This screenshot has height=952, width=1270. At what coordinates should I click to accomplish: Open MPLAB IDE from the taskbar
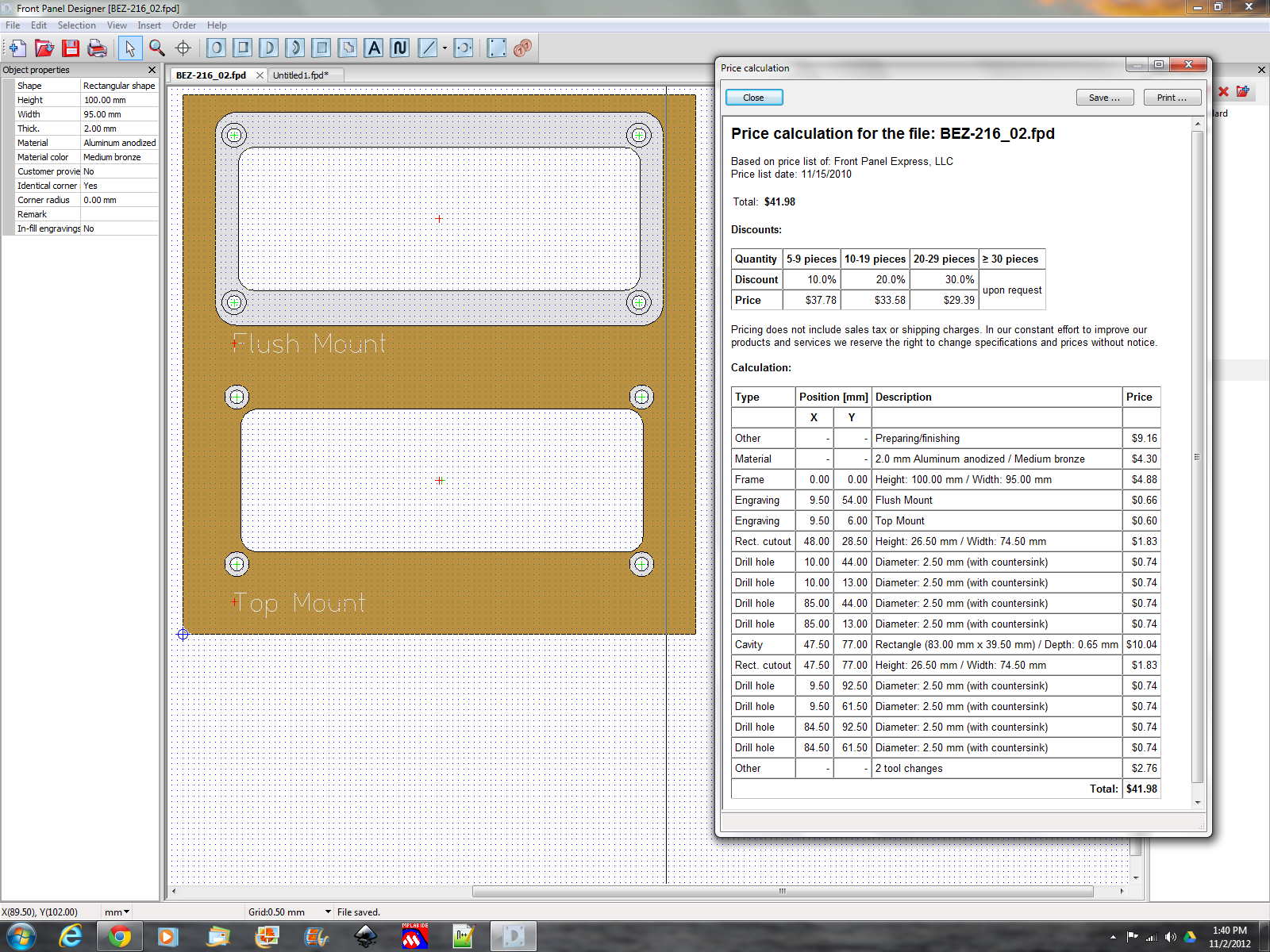pyautogui.click(x=414, y=937)
